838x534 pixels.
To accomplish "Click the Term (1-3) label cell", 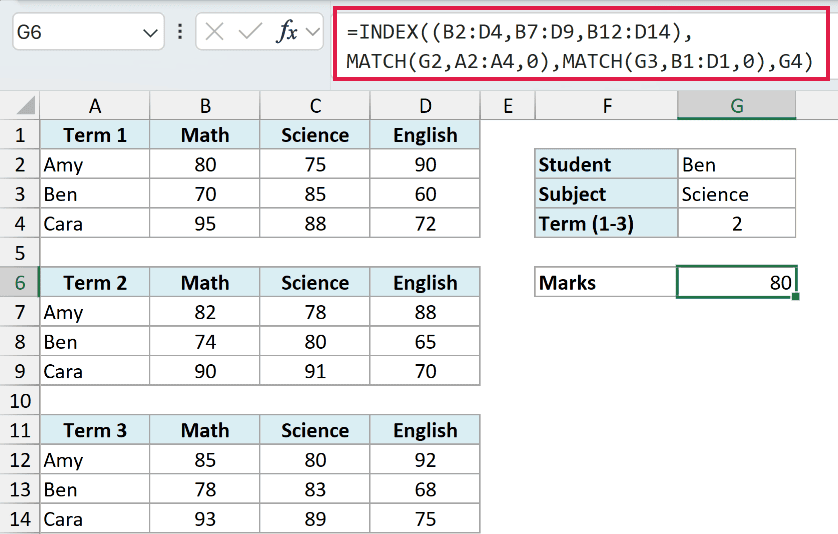I will tap(606, 223).
